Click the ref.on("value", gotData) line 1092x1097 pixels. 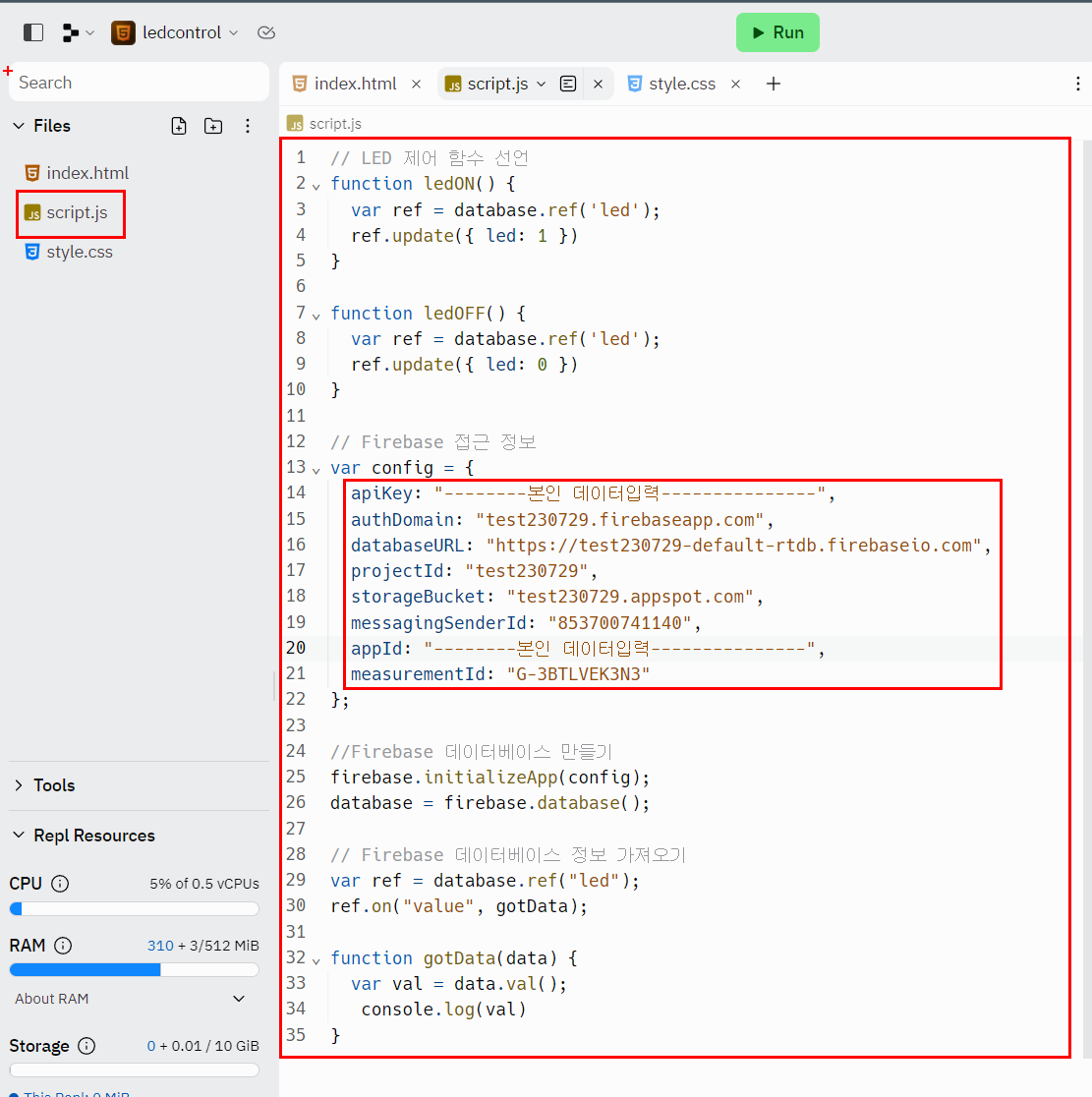(x=458, y=906)
